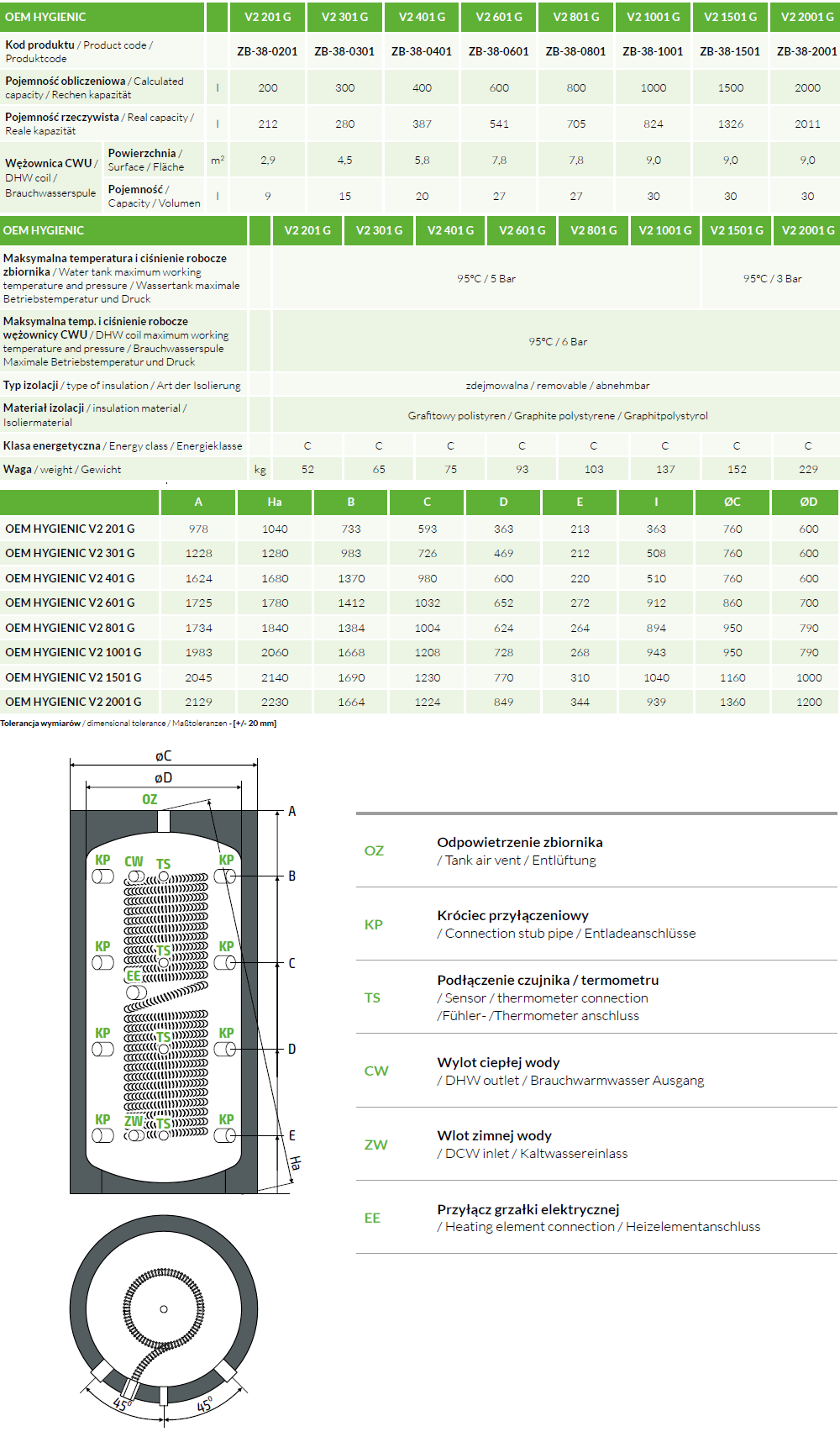The width and height of the screenshot is (840, 1437).
Task: Click Ha value 2230
Action: pyautogui.click(x=275, y=703)
